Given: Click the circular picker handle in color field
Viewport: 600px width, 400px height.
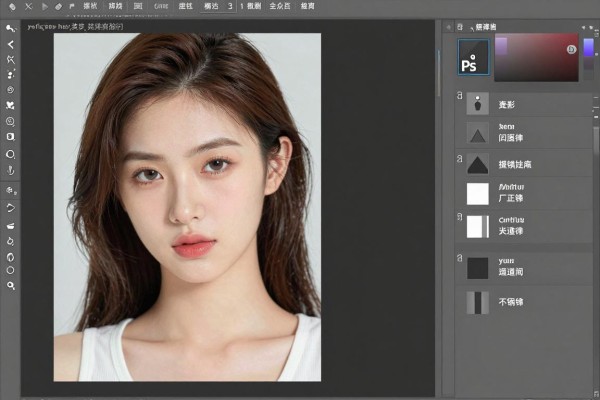Looking at the screenshot, I should (x=571, y=49).
